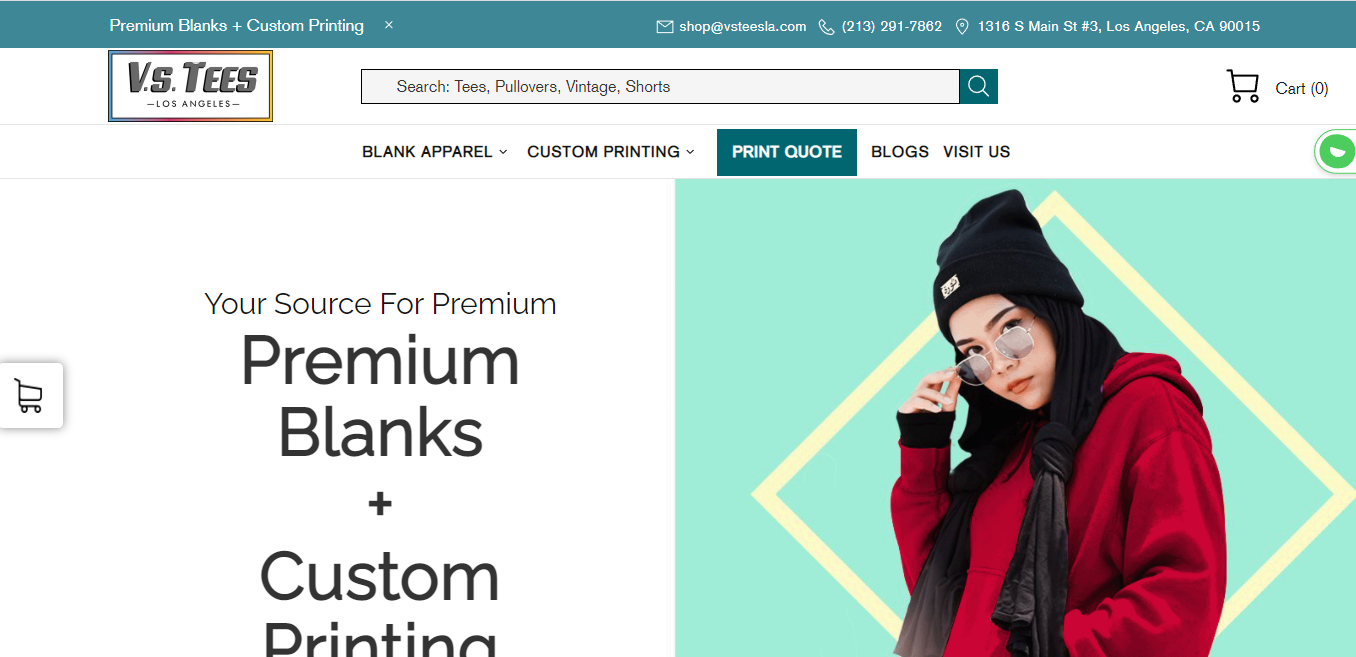
Task: Open the Visit Us menu item
Action: [976, 152]
